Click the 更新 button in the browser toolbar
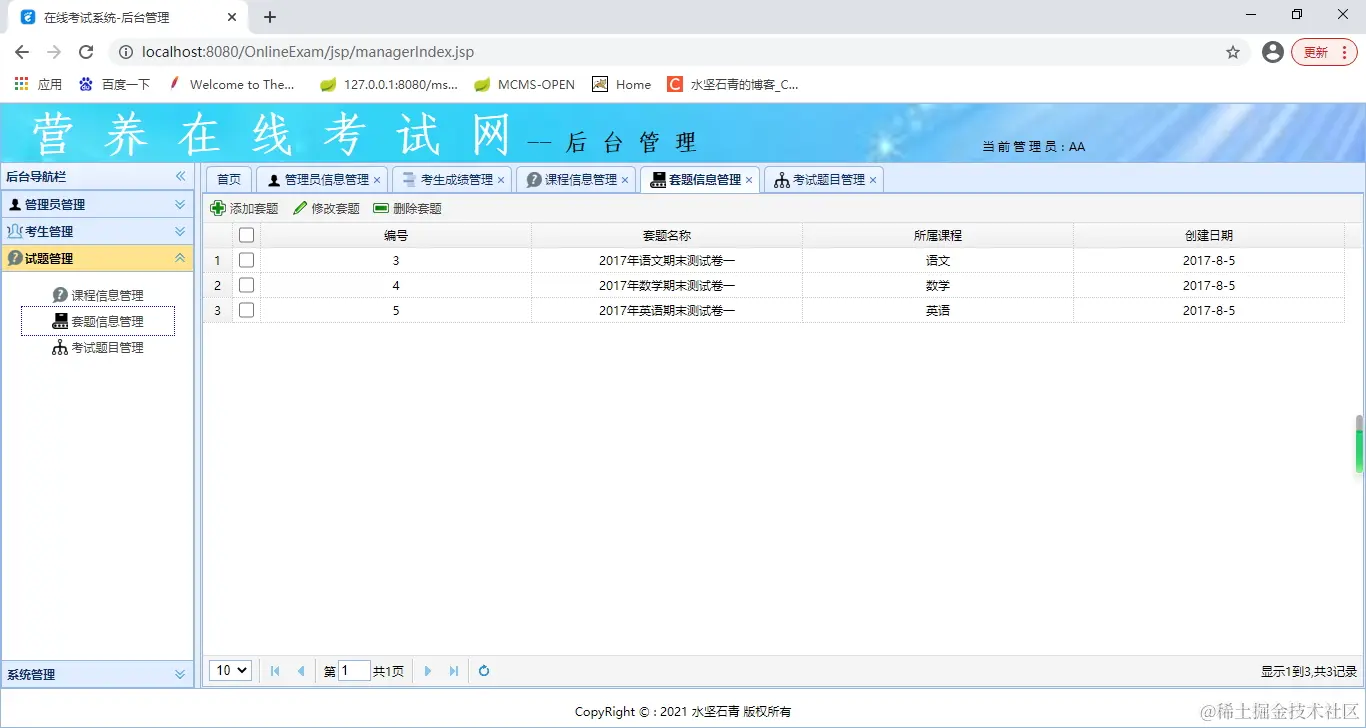Viewport: 1366px width, 728px height. point(1318,52)
